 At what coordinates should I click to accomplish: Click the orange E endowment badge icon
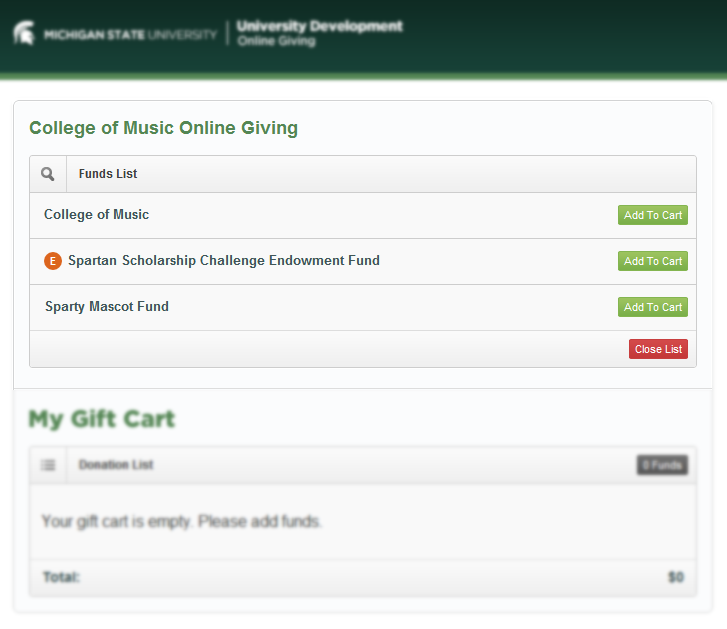53,261
